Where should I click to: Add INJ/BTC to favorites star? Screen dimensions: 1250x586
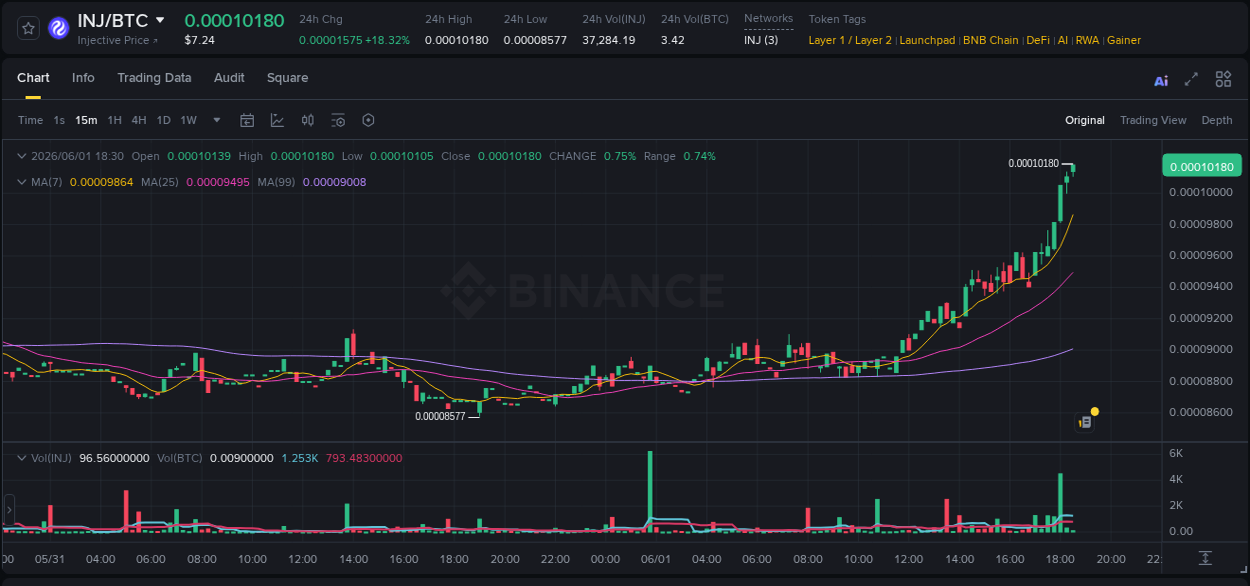coord(29,28)
